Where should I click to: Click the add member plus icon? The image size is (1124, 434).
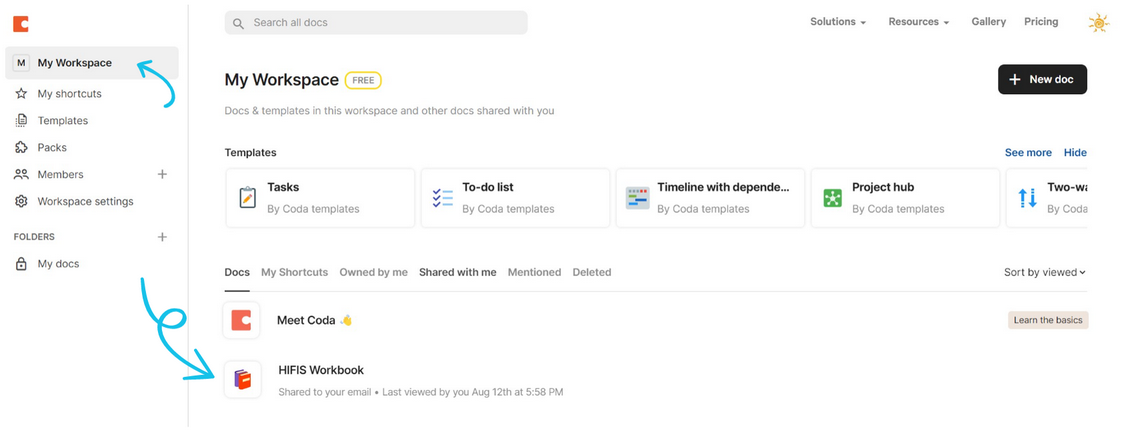point(162,175)
